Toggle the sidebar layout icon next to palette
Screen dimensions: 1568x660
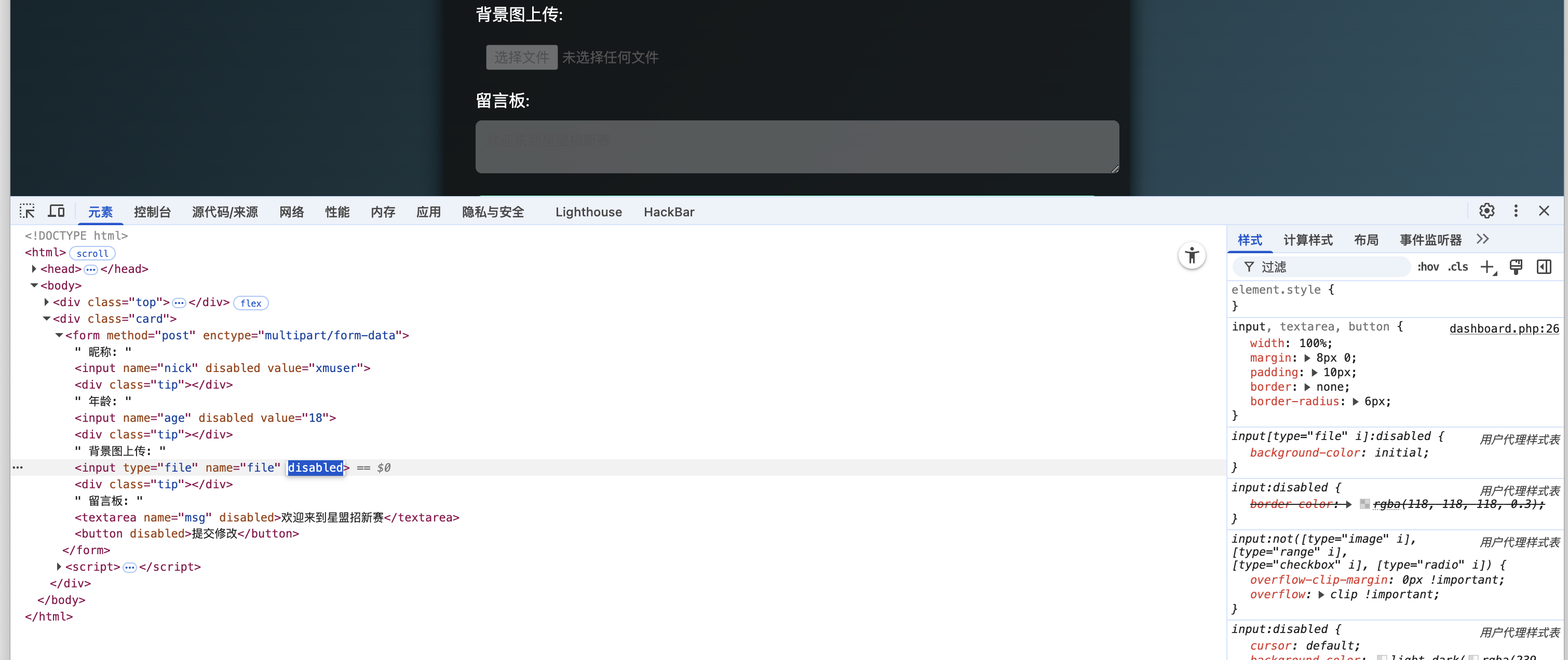[1545, 266]
